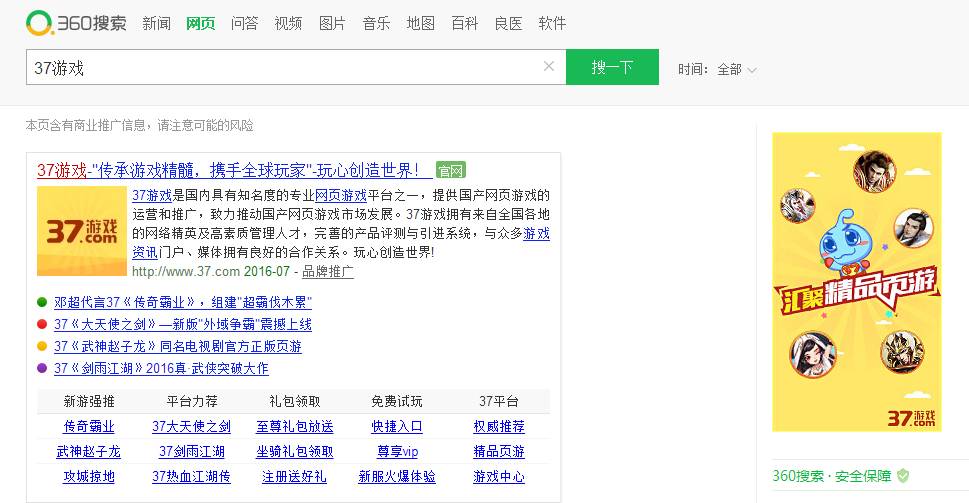Open the 问答 tab
This screenshot has height=503, width=969.
point(244,23)
